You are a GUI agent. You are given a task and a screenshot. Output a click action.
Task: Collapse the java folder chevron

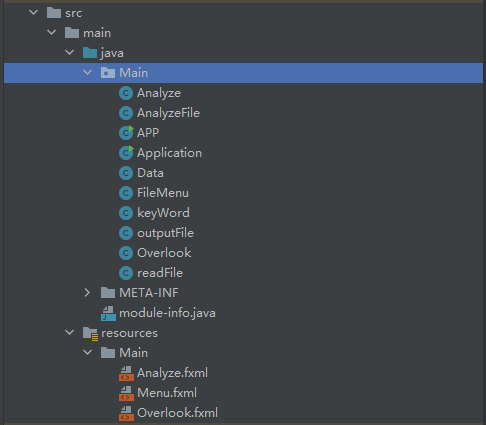[69, 53]
